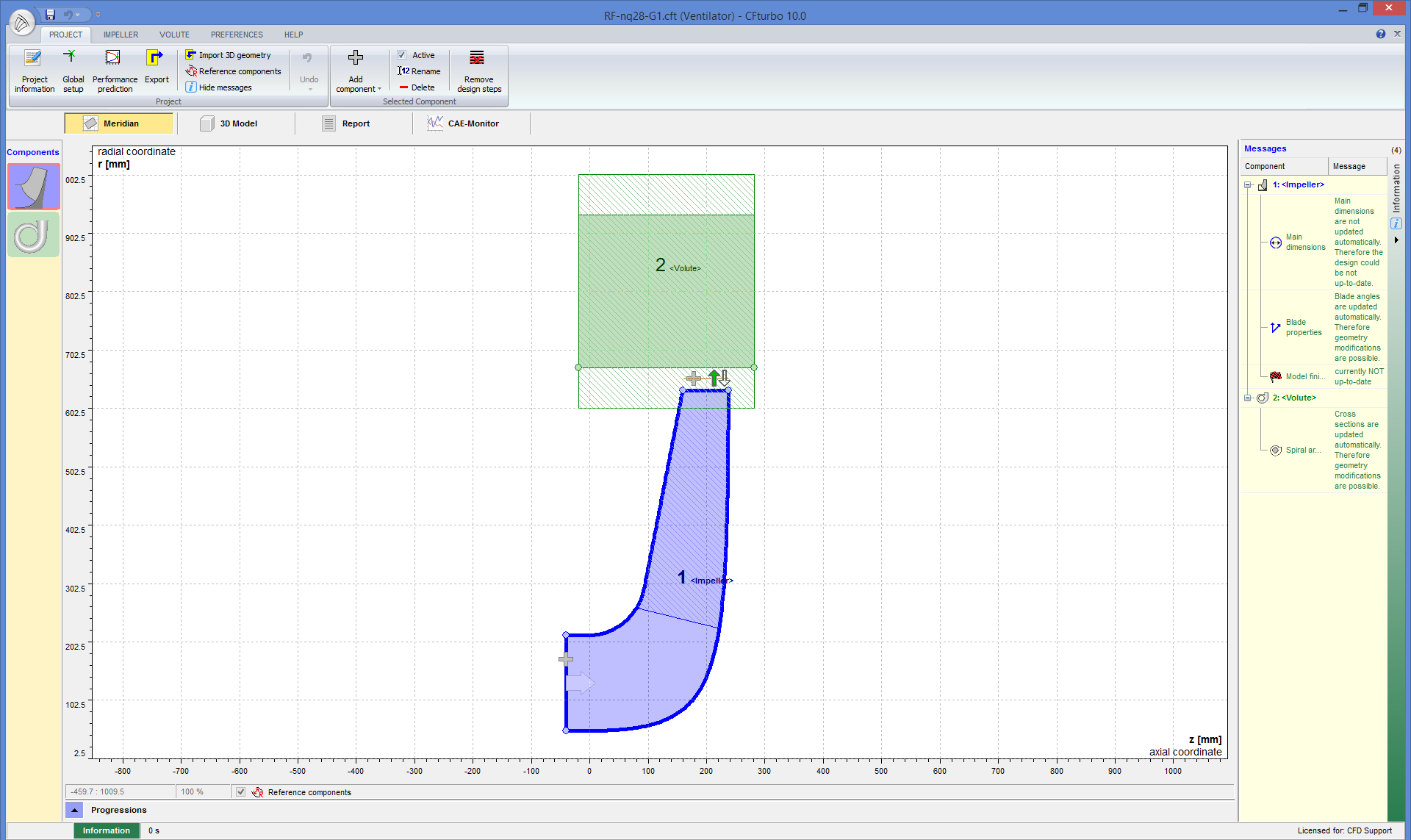Expand the Progressions panel arrow
This screenshot has height=840, width=1411.
pos(74,810)
